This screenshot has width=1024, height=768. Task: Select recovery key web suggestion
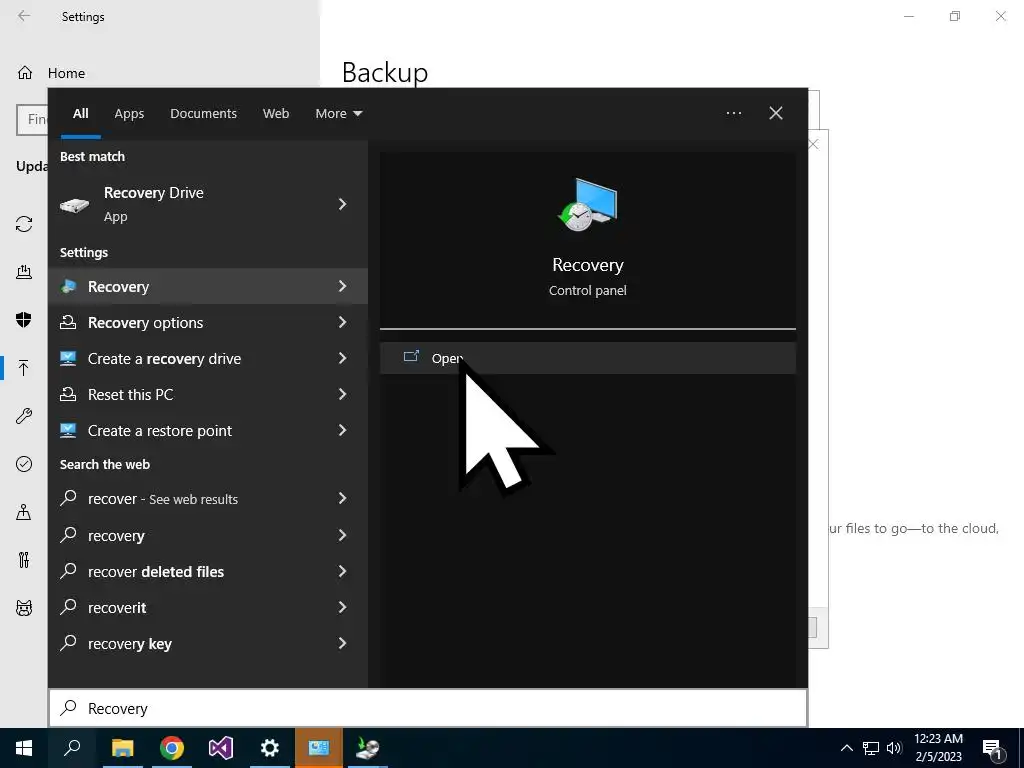(x=208, y=643)
